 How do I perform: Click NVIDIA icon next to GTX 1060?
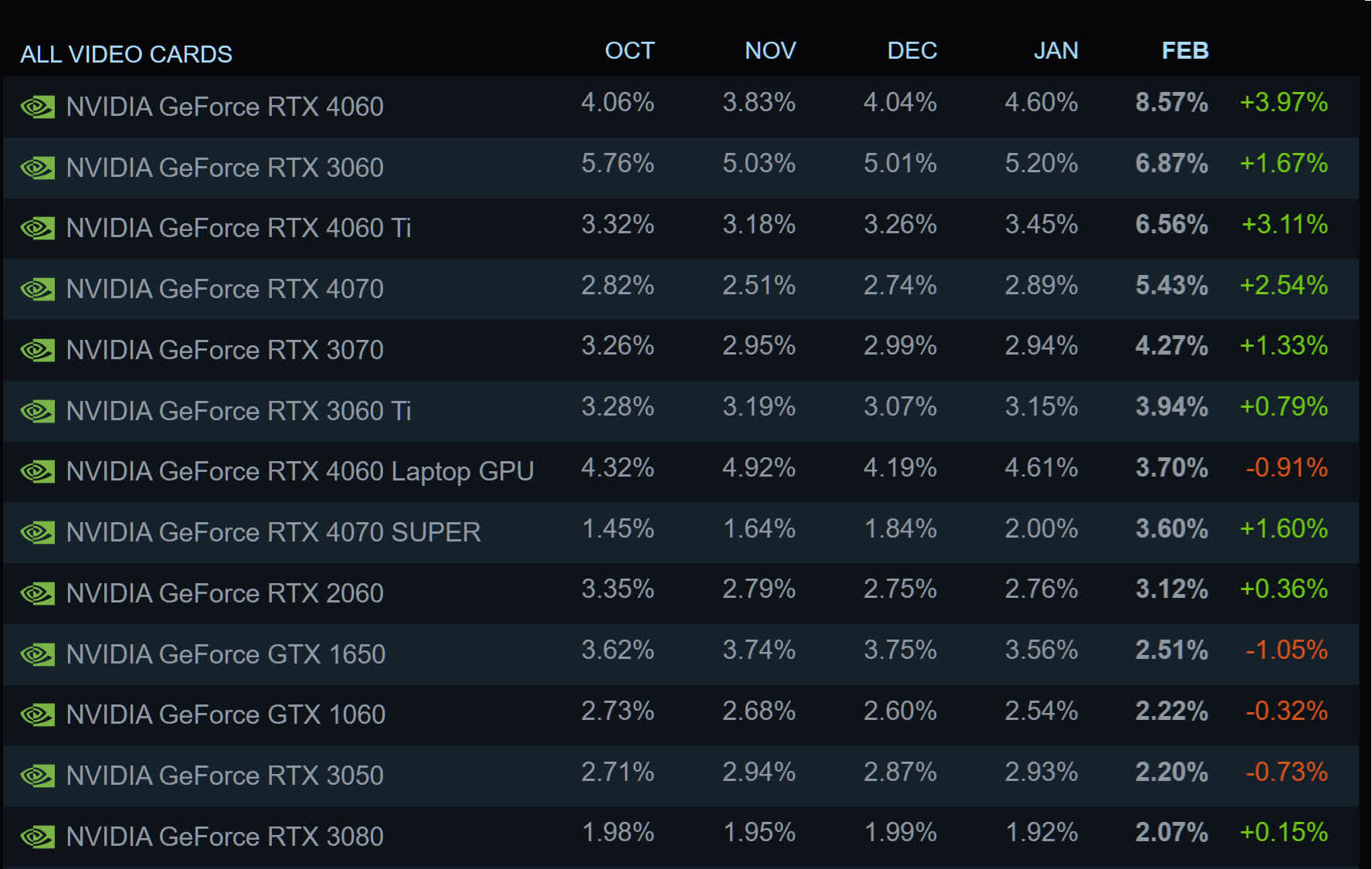[x=37, y=715]
